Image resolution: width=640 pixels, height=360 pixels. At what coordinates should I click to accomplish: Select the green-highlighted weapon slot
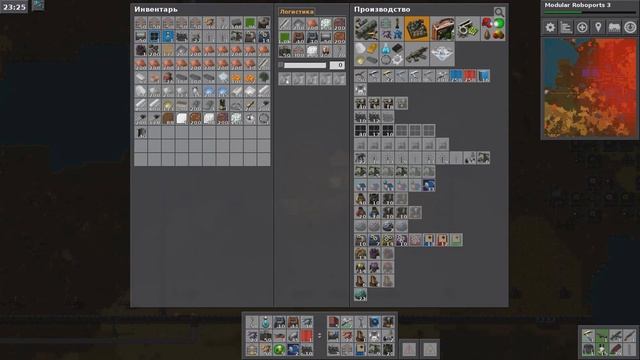[x=602, y=336]
